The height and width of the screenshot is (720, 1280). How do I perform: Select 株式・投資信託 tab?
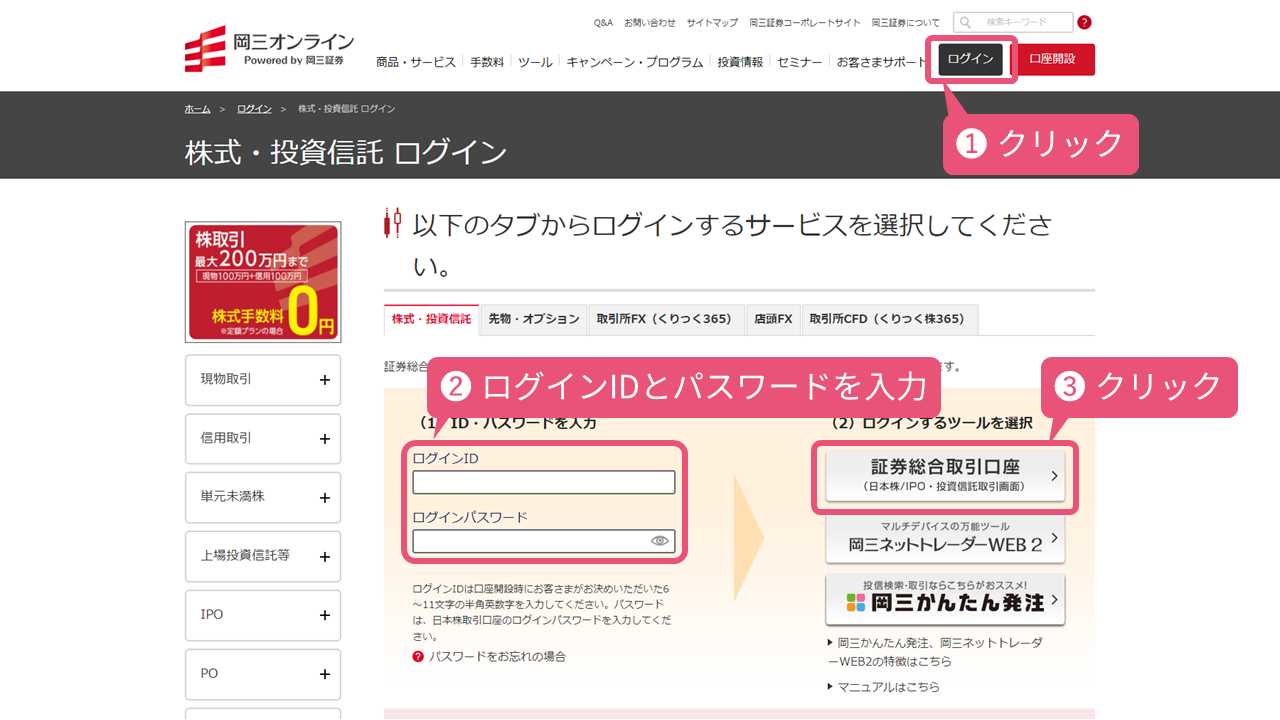(431, 319)
